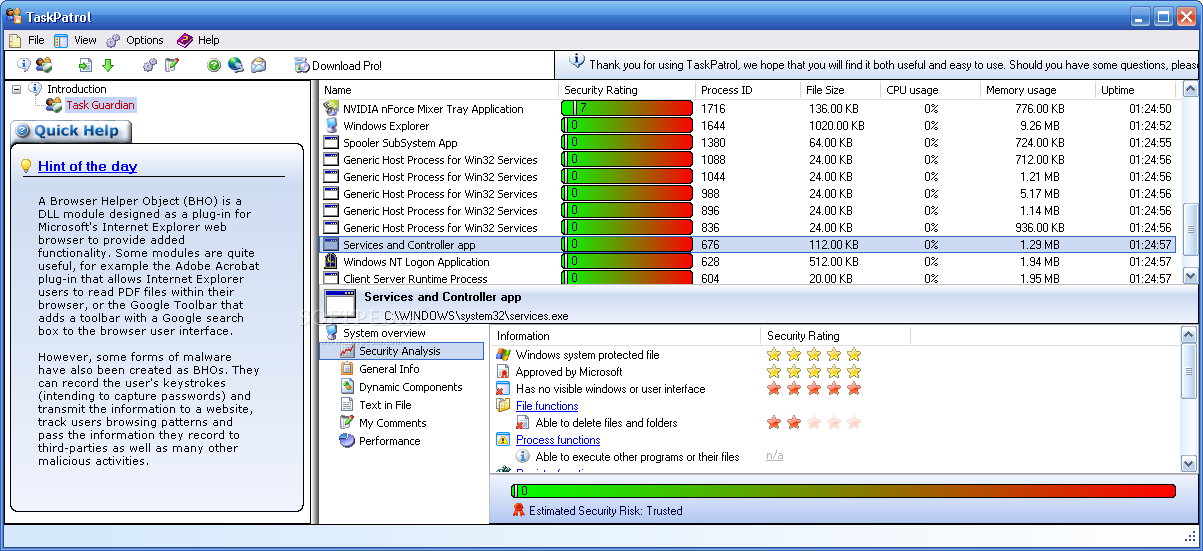Click NVIDIA nForce security rating bar showing 7

click(x=627, y=109)
